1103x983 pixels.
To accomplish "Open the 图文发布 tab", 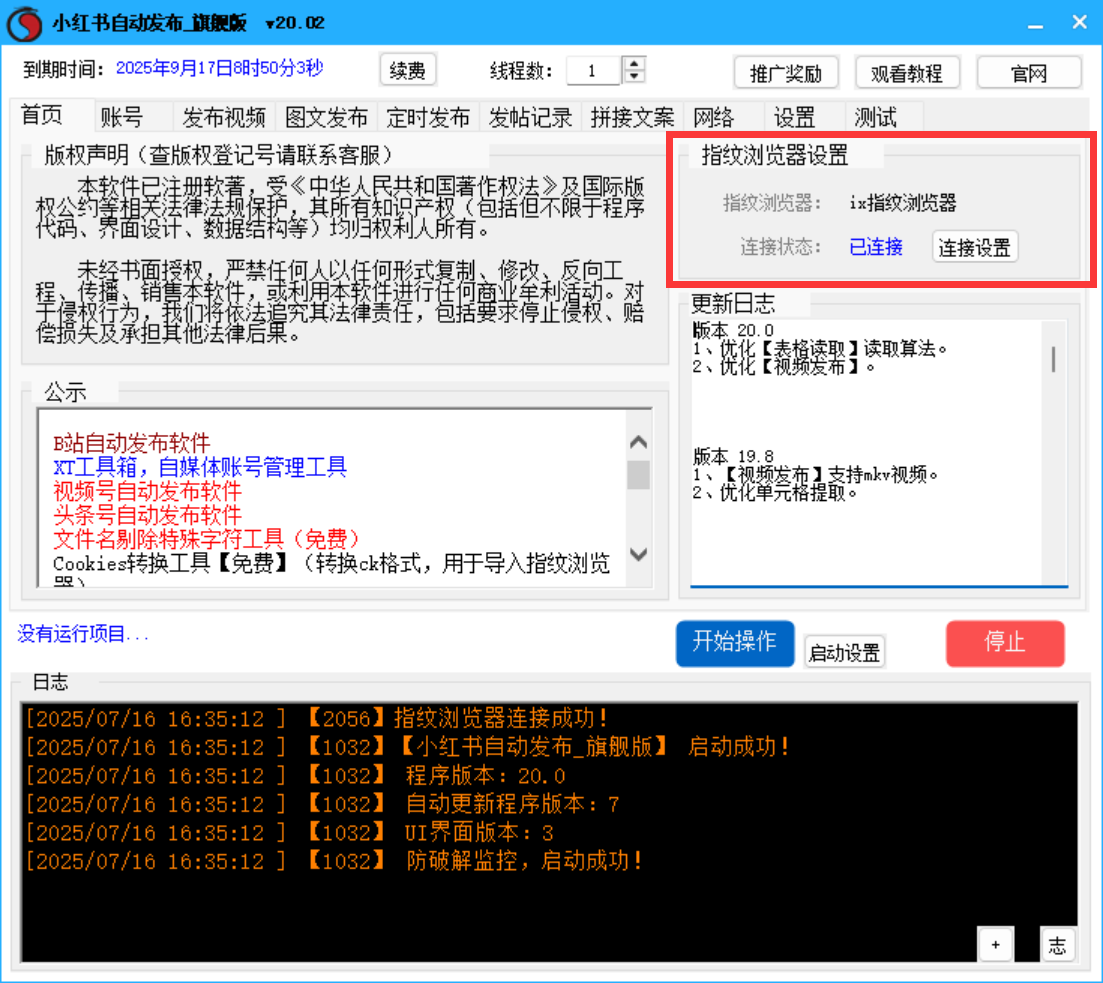I will click(326, 117).
